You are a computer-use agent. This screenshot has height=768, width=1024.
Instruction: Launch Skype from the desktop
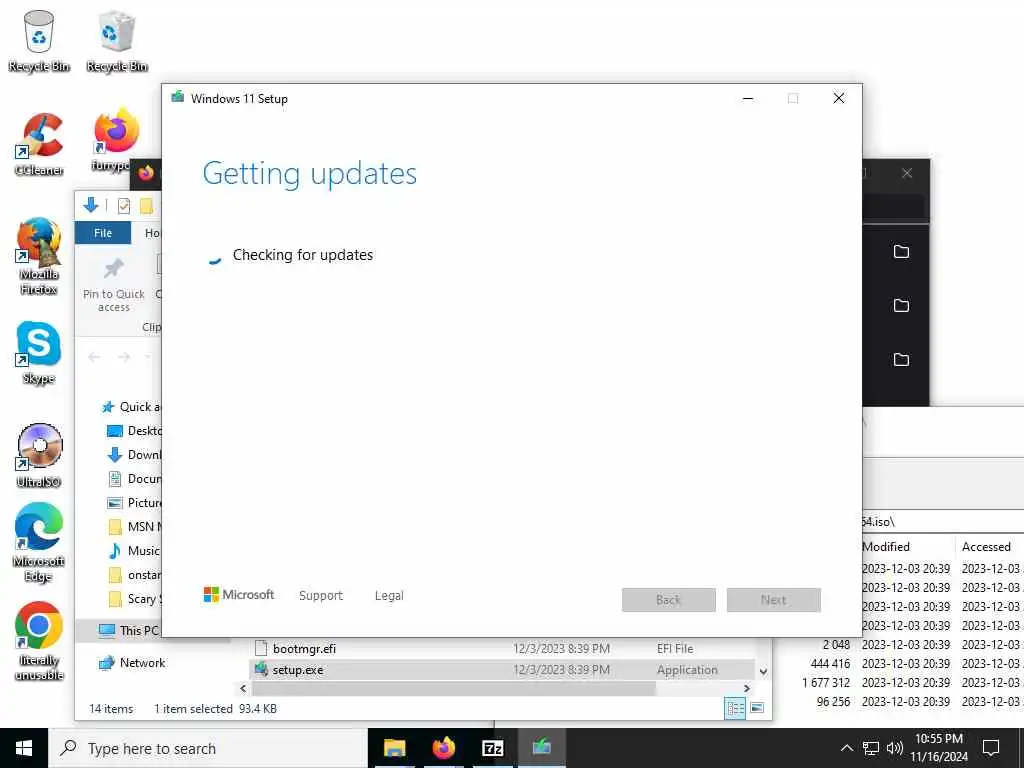pyautogui.click(x=39, y=353)
